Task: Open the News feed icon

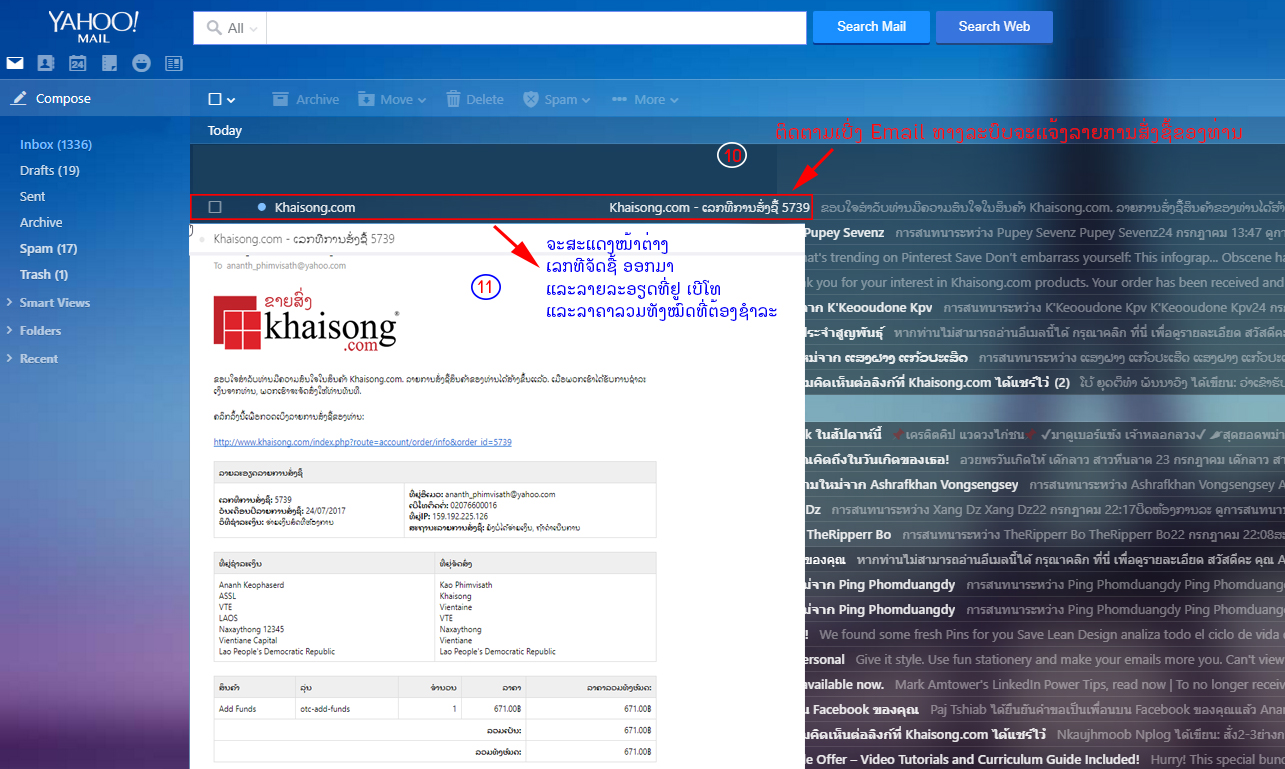Action: click(174, 63)
